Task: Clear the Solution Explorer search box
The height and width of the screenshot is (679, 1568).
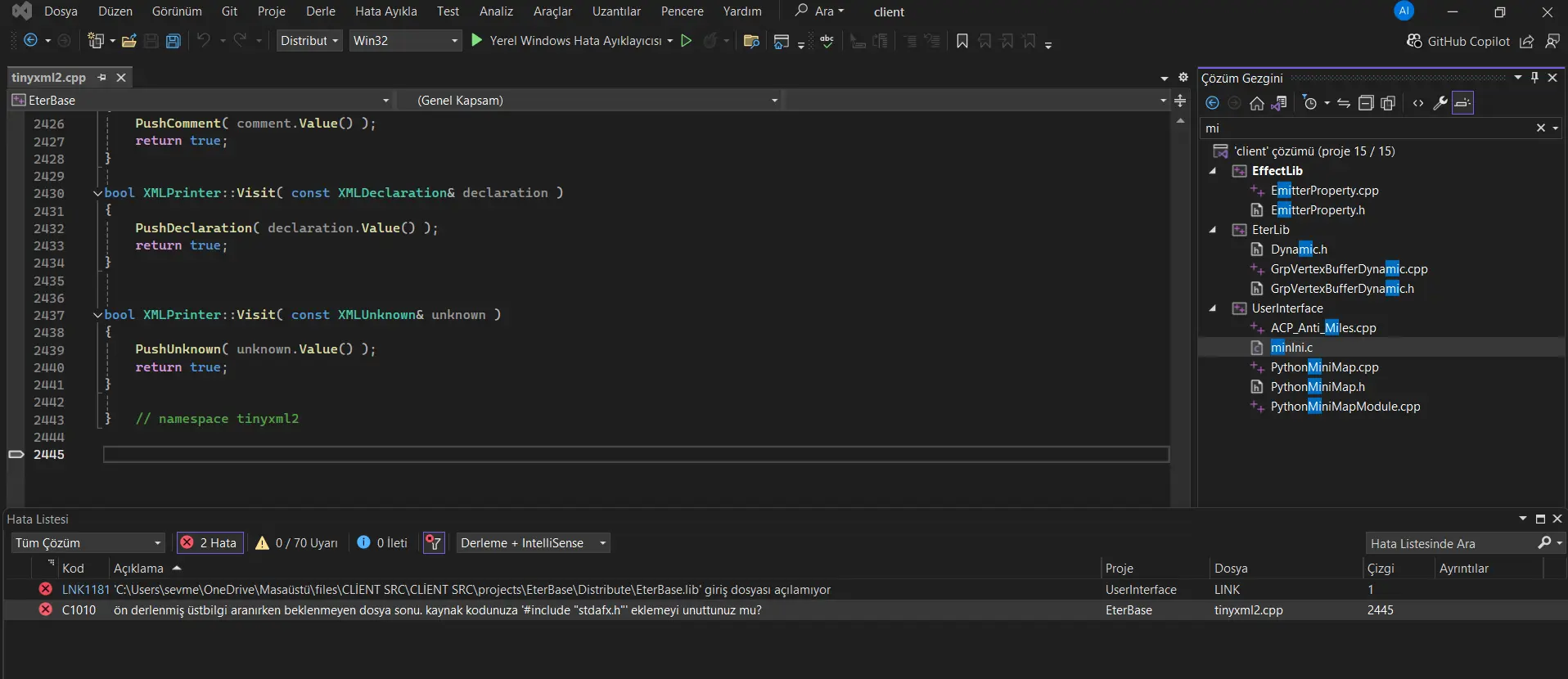Action: coord(1540,128)
